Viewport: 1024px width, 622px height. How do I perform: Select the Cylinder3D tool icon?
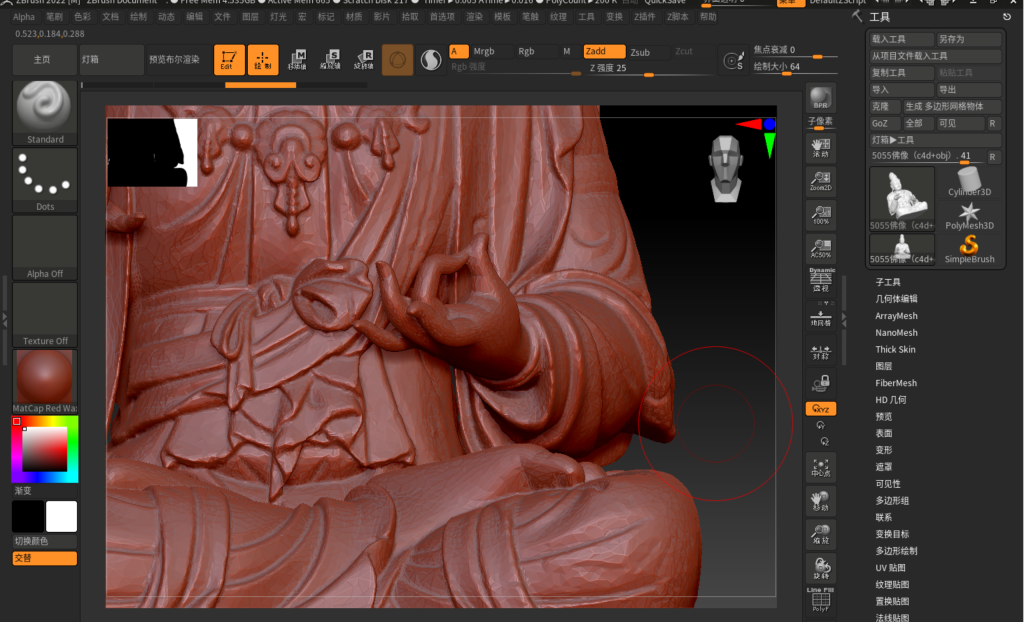click(969, 181)
